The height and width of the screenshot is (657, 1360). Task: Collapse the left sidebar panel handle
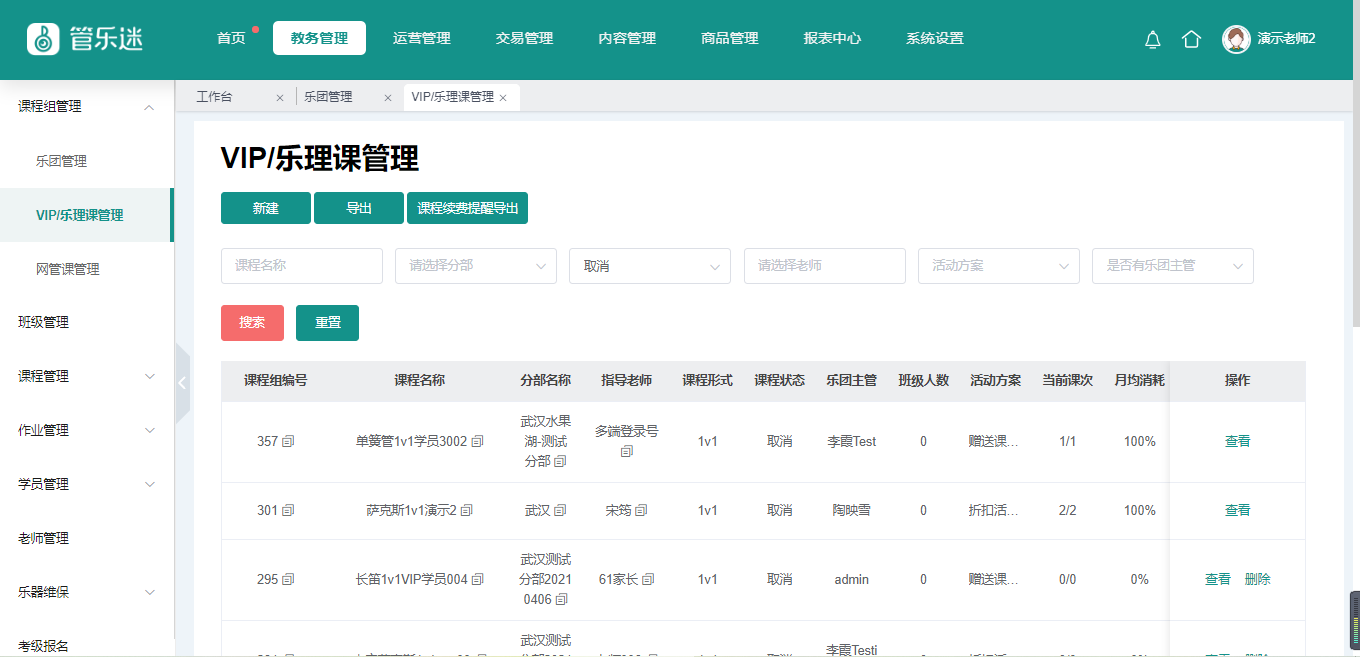point(182,383)
